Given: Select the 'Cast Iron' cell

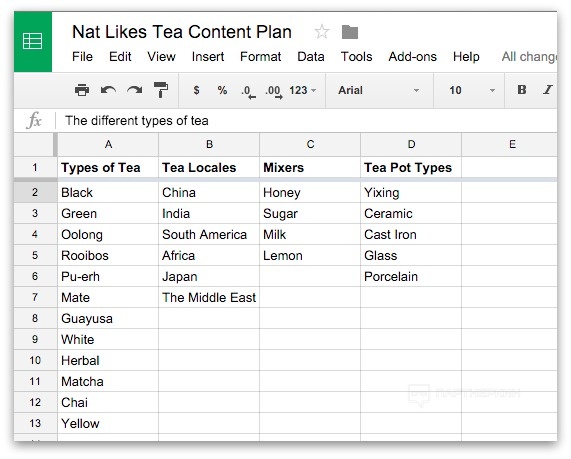Looking at the screenshot, I should click(x=411, y=234).
